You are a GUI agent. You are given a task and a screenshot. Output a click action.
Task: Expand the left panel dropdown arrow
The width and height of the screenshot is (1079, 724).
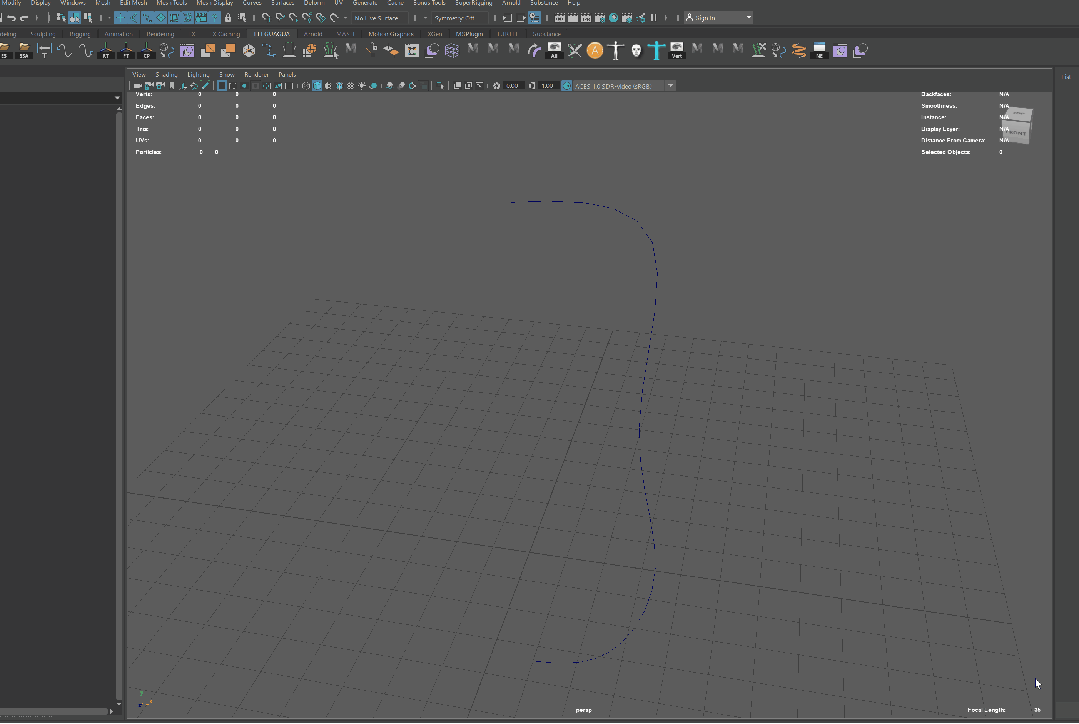[116, 98]
